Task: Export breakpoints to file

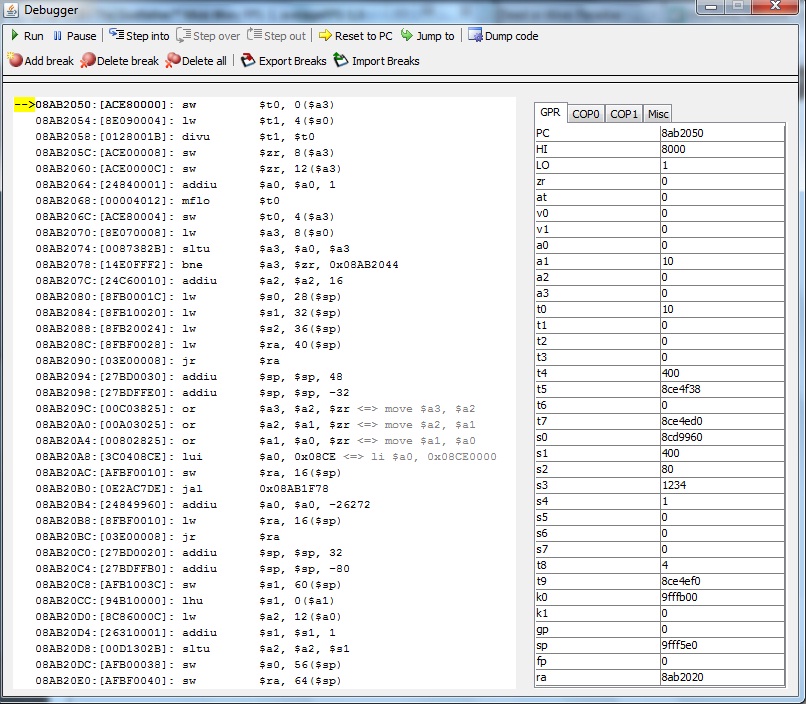Action: [284, 61]
